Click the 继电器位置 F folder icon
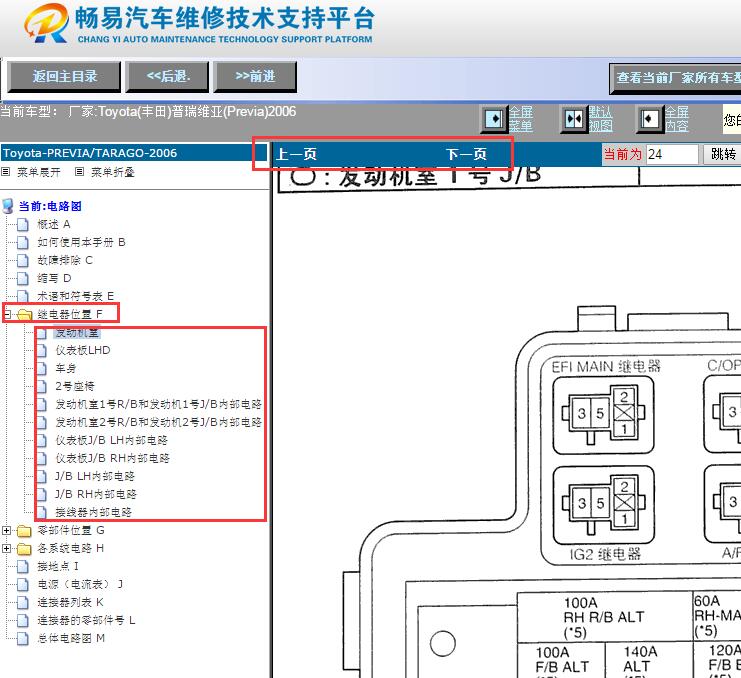 coord(24,314)
